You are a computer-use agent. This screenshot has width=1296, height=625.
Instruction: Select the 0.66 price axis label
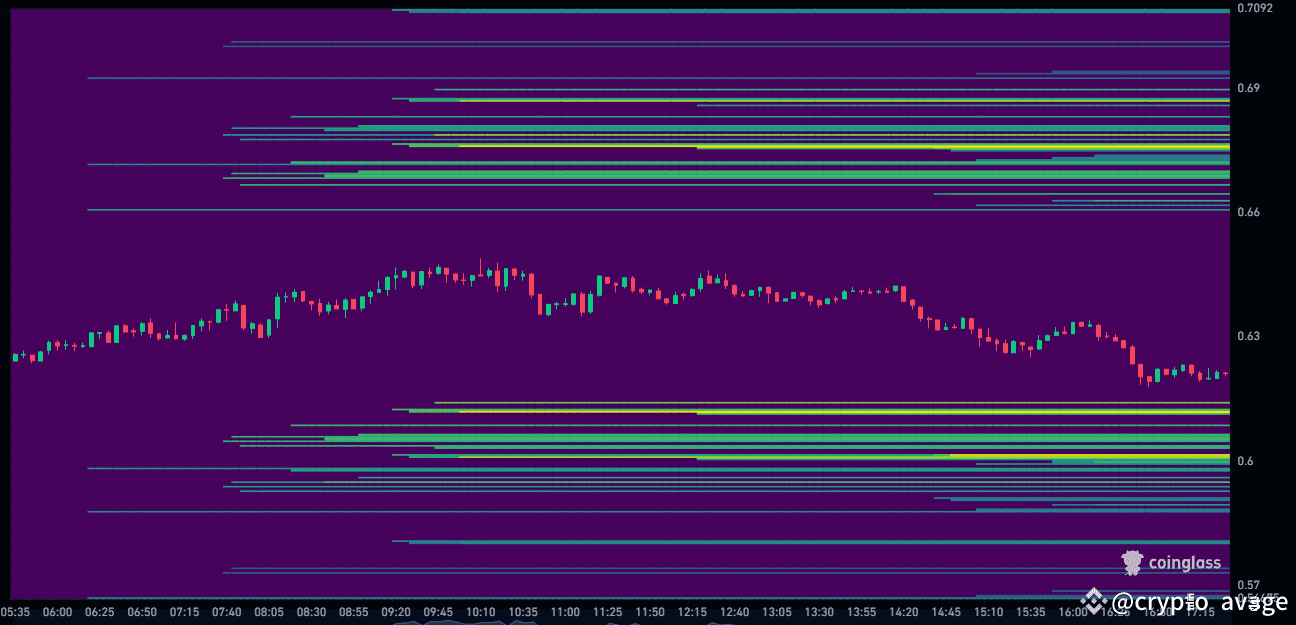(x=1248, y=212)
